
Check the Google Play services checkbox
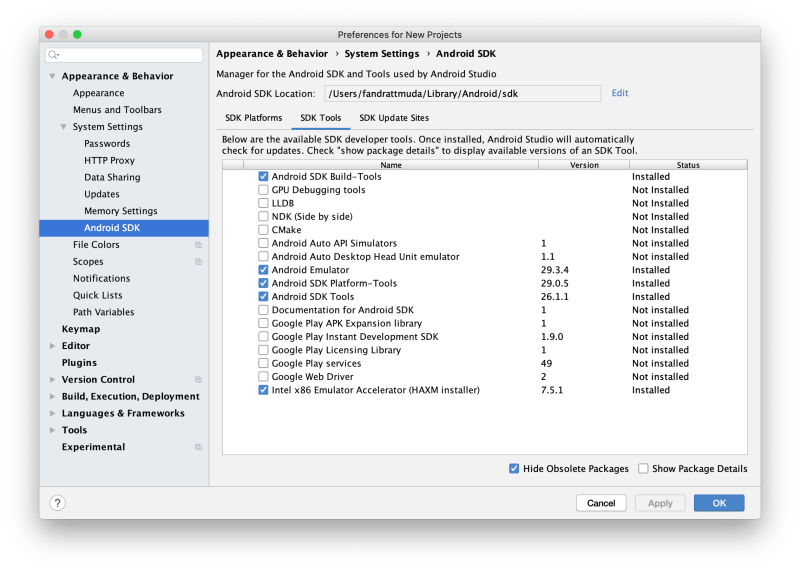(x=263, y=363)
